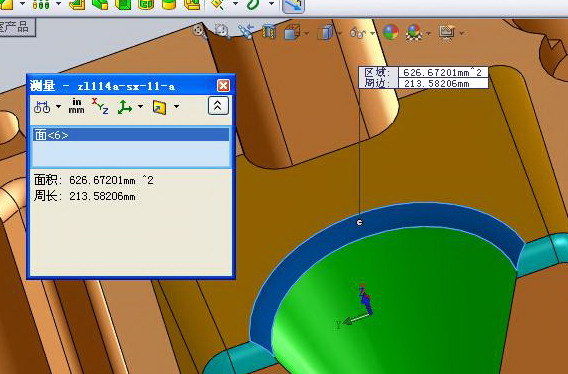Click the 产品 tab label at the left edge

point(17,27)
